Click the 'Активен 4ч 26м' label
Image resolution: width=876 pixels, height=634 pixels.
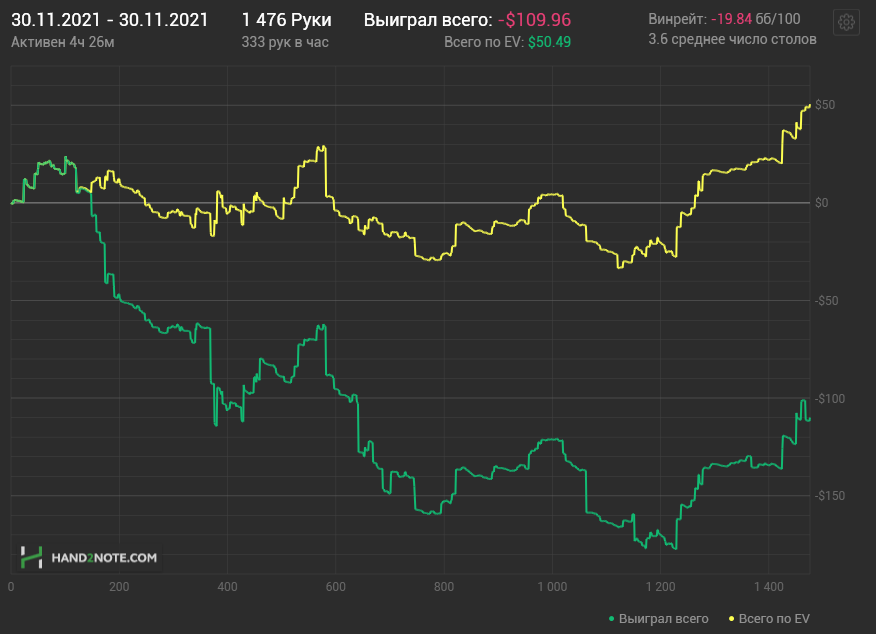[63, 42]
